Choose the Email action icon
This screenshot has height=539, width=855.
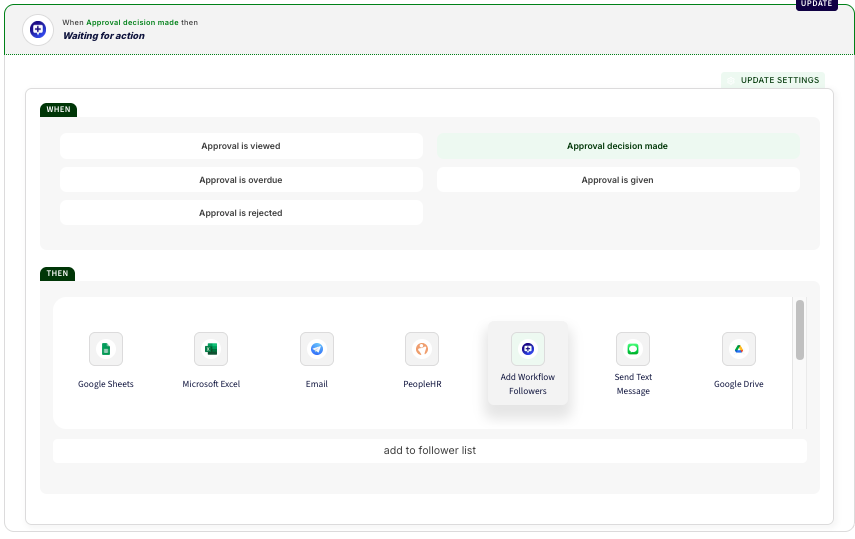coord(317,349)
